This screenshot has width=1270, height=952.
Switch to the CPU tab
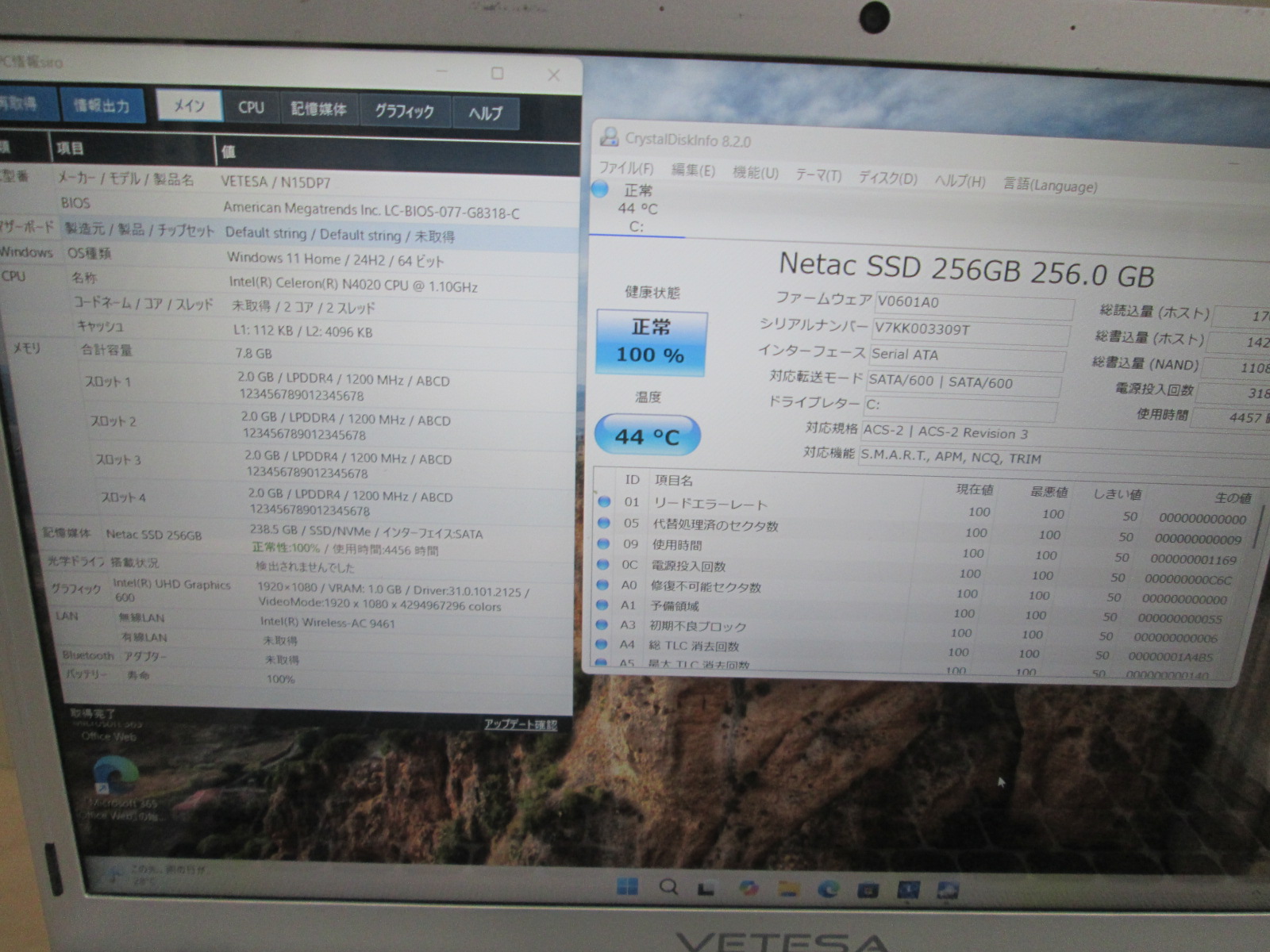tap(251, 108)
